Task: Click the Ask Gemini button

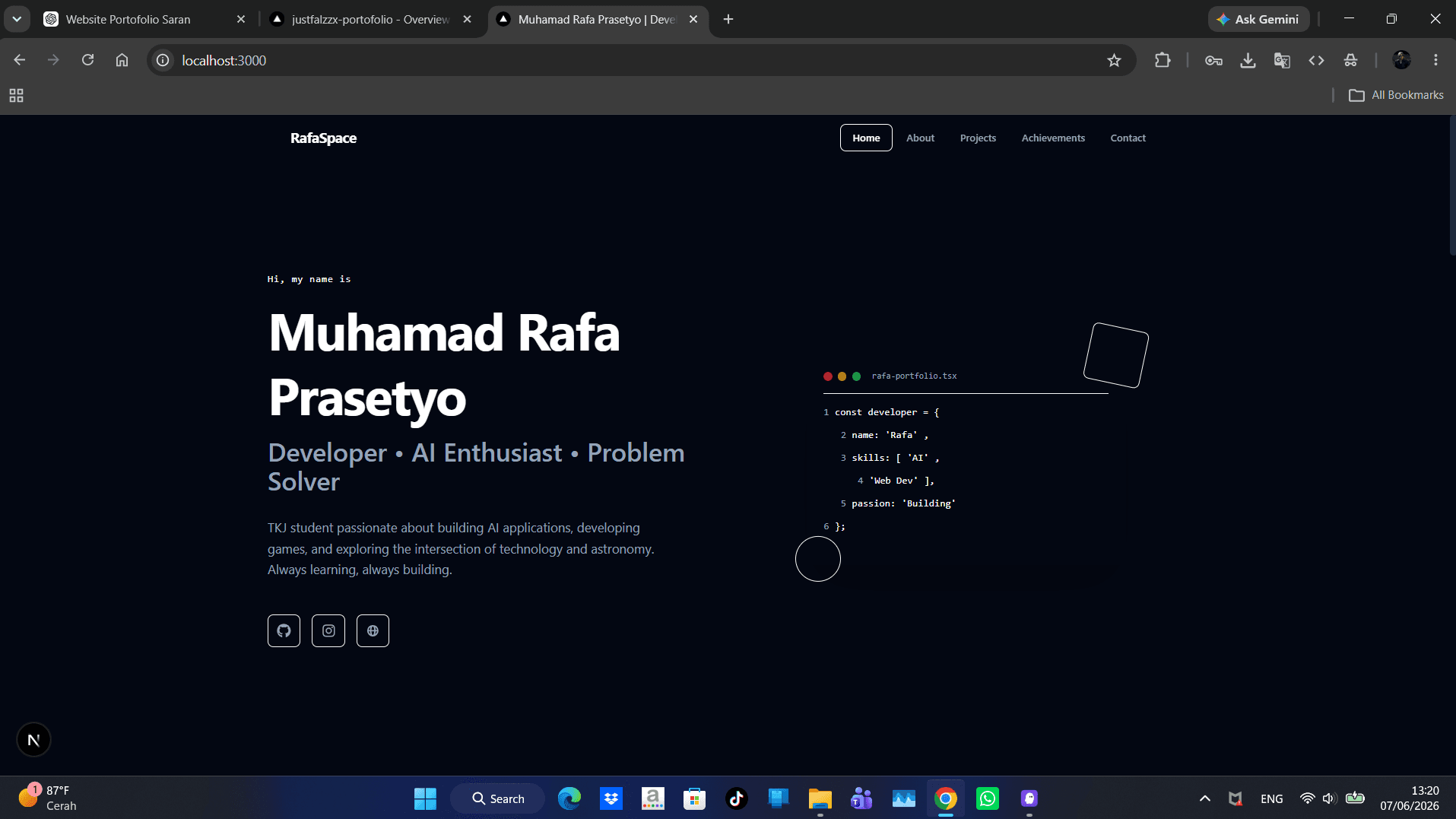Action: [x=1258, y=19]
